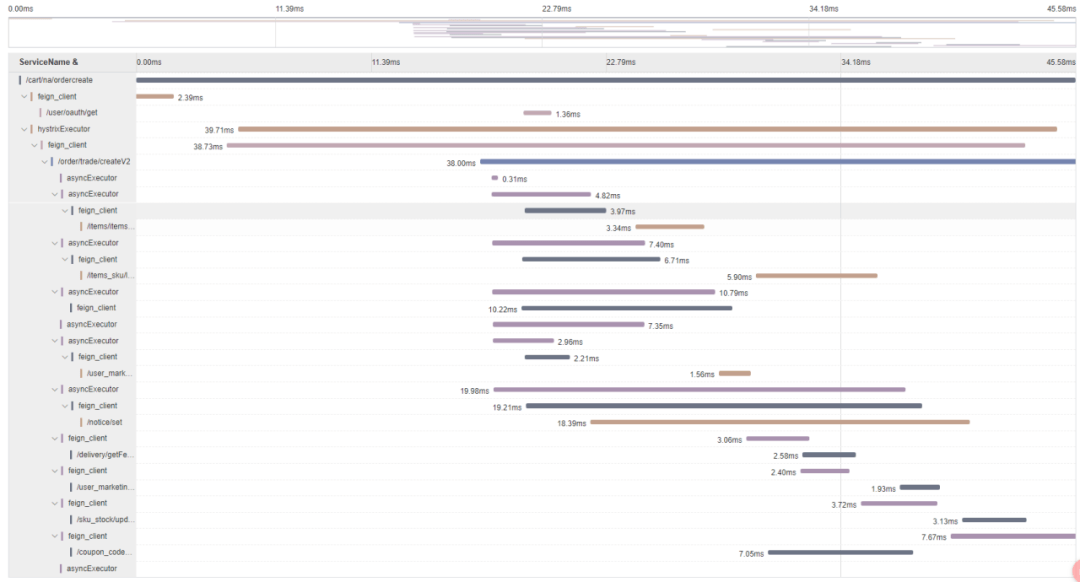Collapse the hystrixExecutor tree node
Image resolution: width=1080 pixels, height=582 pixels.
[x=24, y=129]
